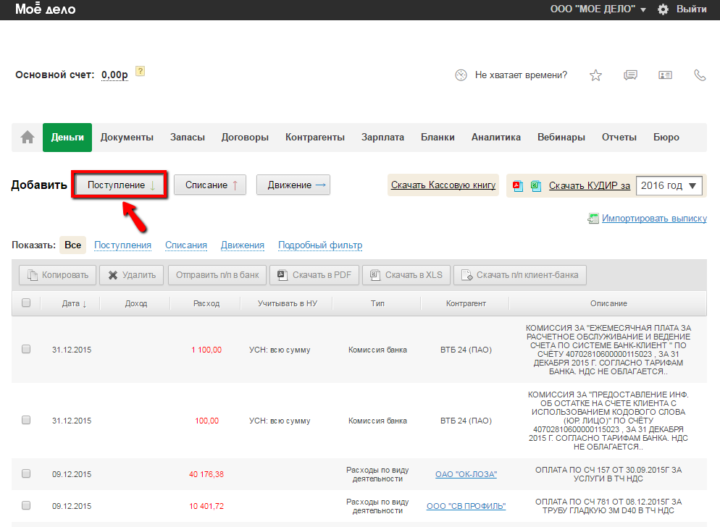
Task: Open the Деньги tab
Action: coord(67,137)
